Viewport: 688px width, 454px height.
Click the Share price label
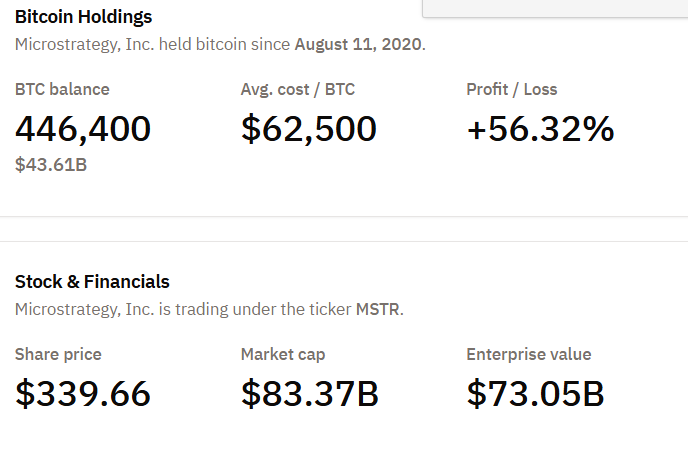[58, 354]
